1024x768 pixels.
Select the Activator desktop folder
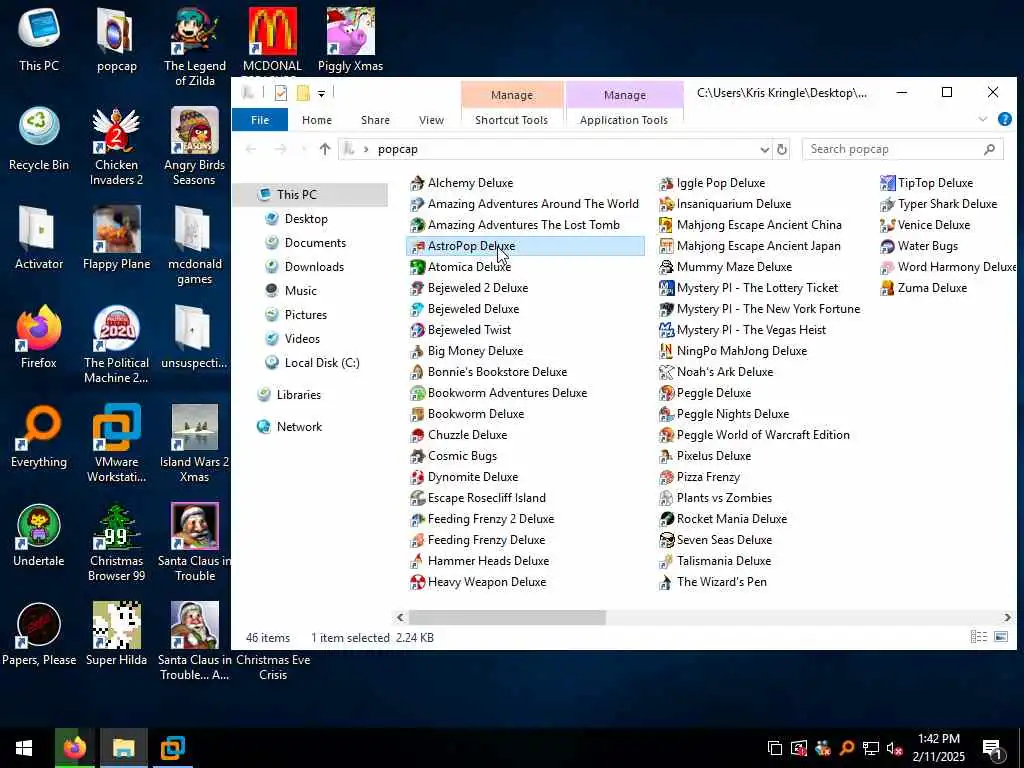pyautogui.click(x=39, y=238)
